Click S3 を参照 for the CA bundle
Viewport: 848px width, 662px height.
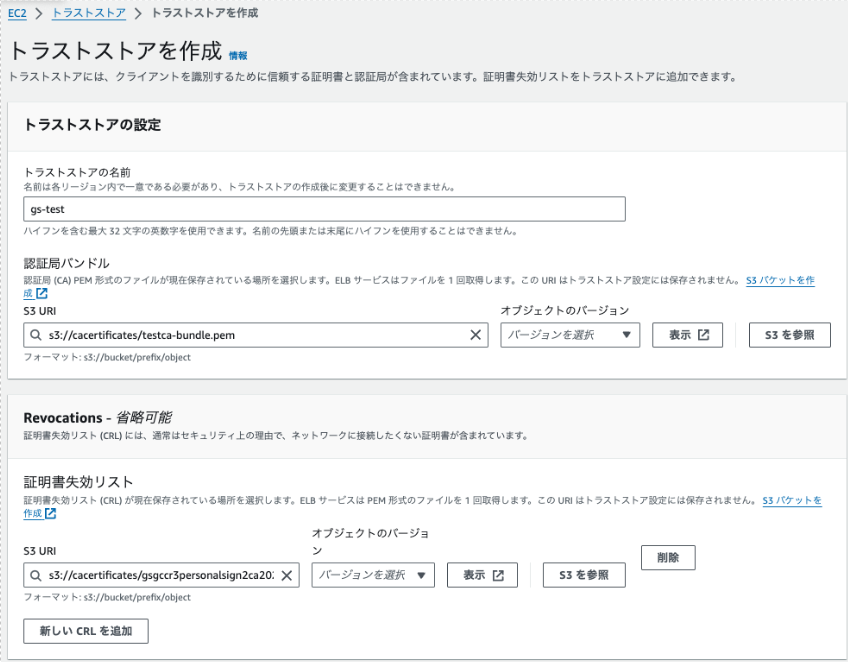(789, 335)
